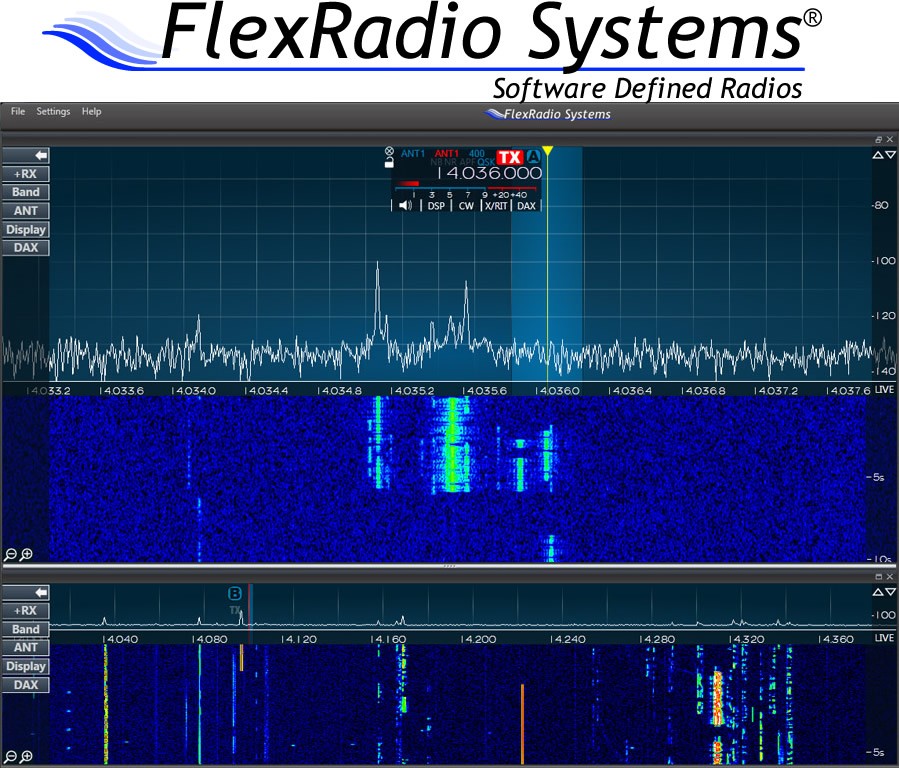Click the yellow slice A frequency marker triangle
The height and width of the screenshot is (768, 899).
(x=548, y=151)
